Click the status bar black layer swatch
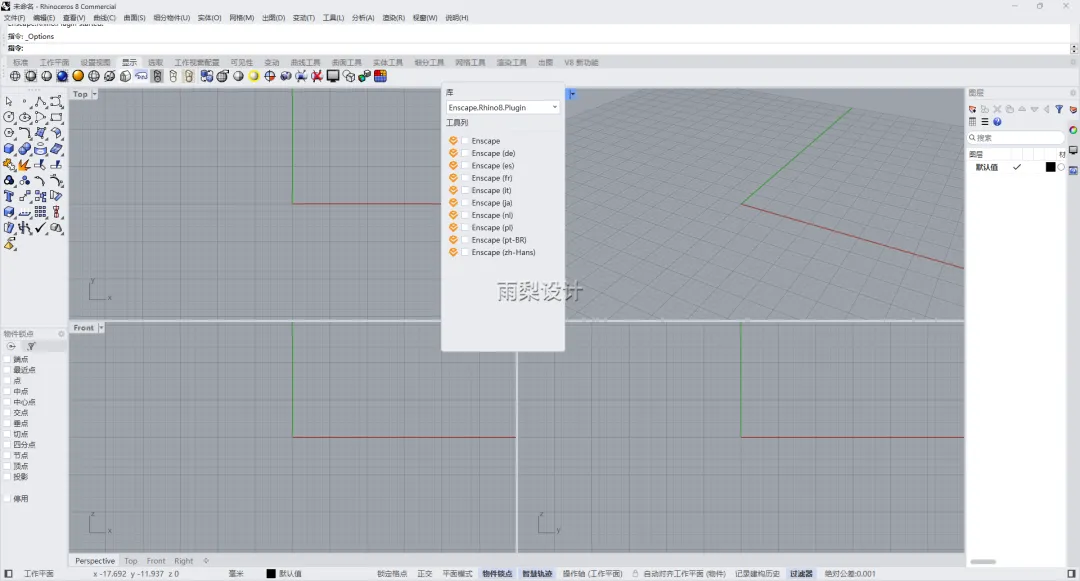 coord(271,573)
